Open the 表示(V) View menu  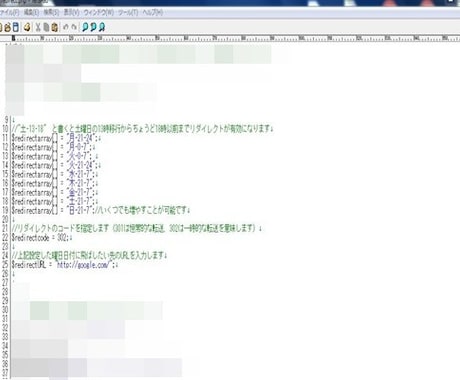coord(71,13)
